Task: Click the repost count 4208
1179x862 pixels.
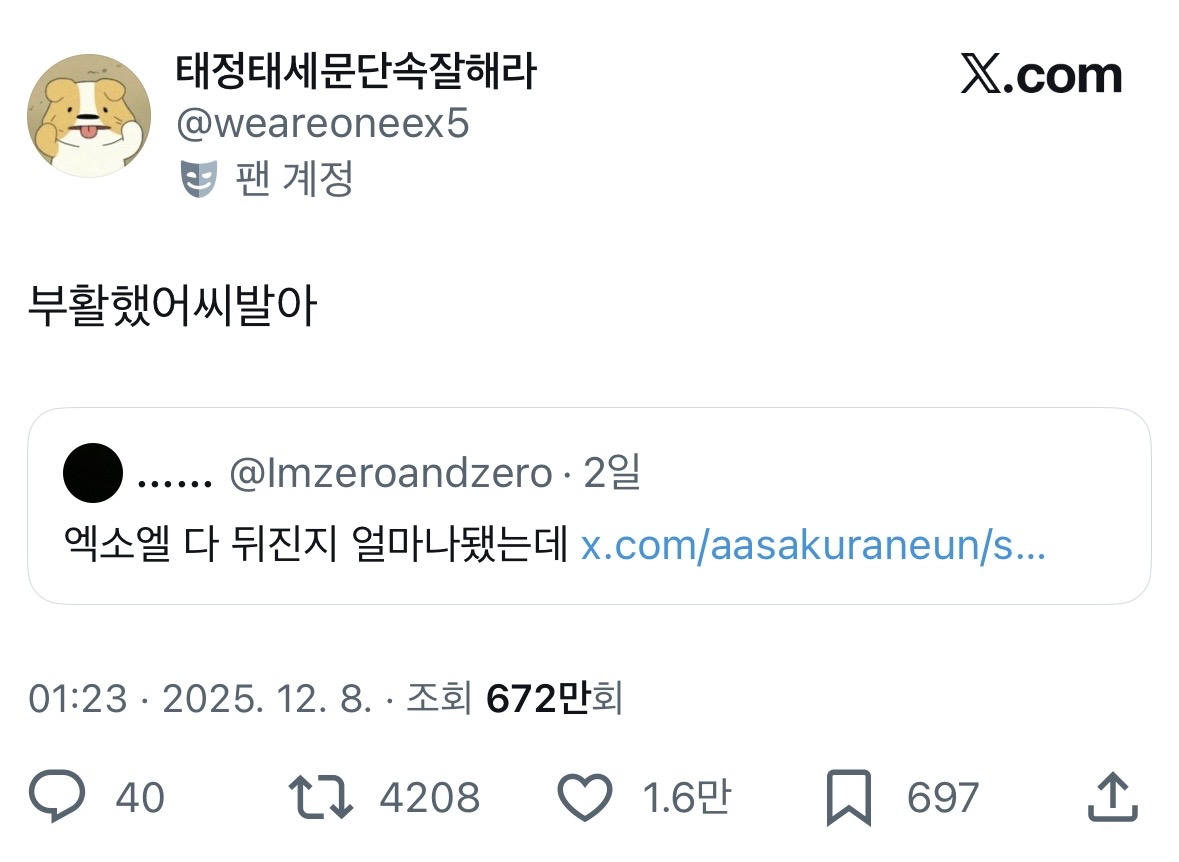Action: click(430, 798)
